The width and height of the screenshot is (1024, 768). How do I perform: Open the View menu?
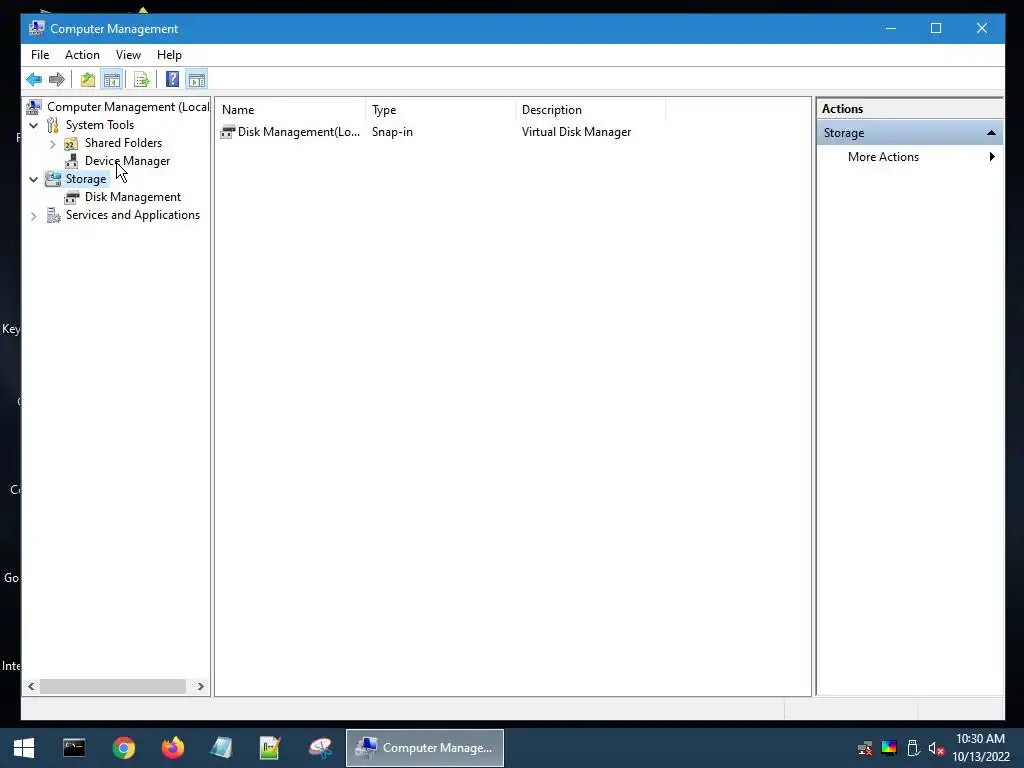pos(128,55)
